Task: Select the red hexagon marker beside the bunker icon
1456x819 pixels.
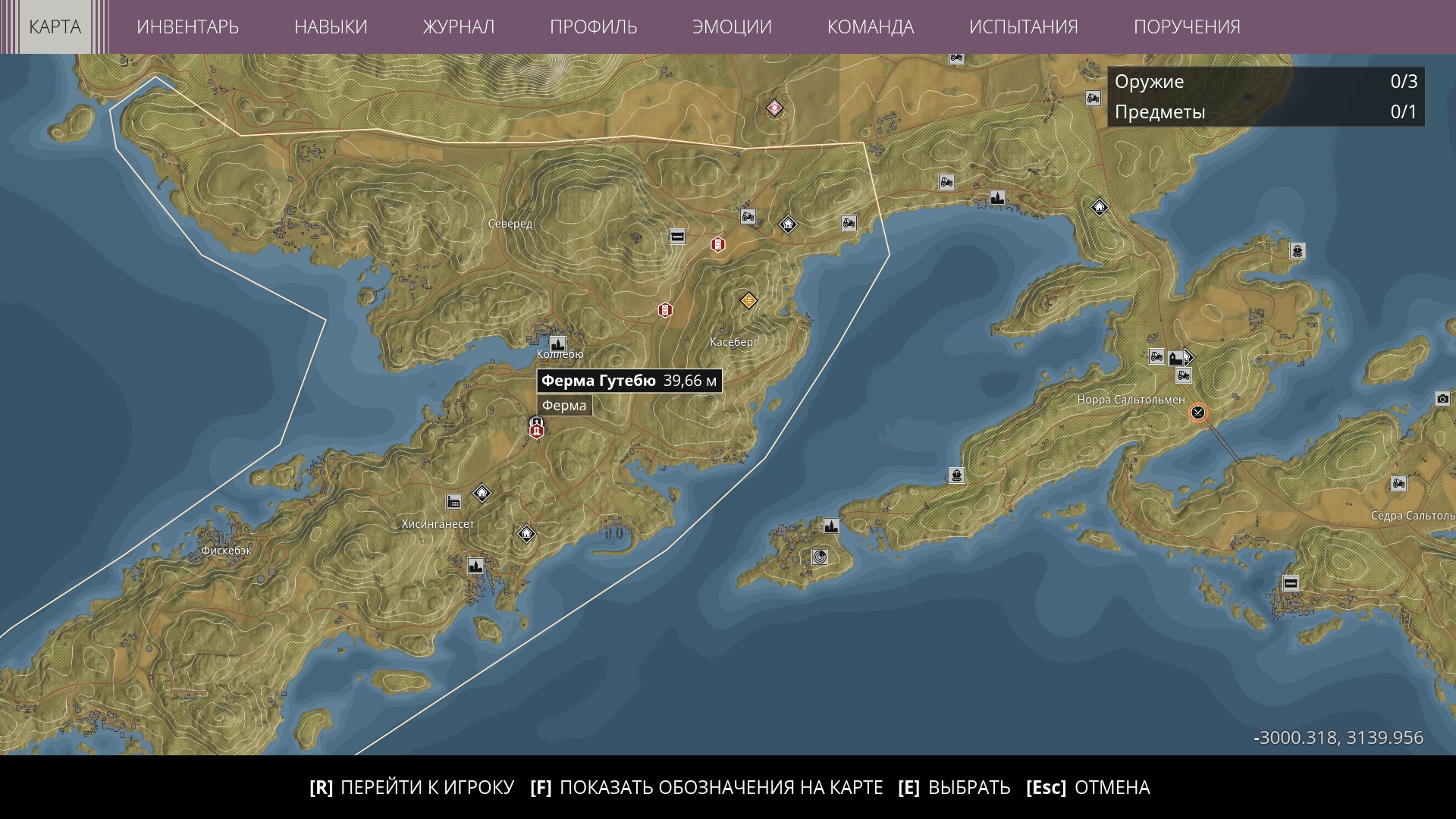Action: 718,244
